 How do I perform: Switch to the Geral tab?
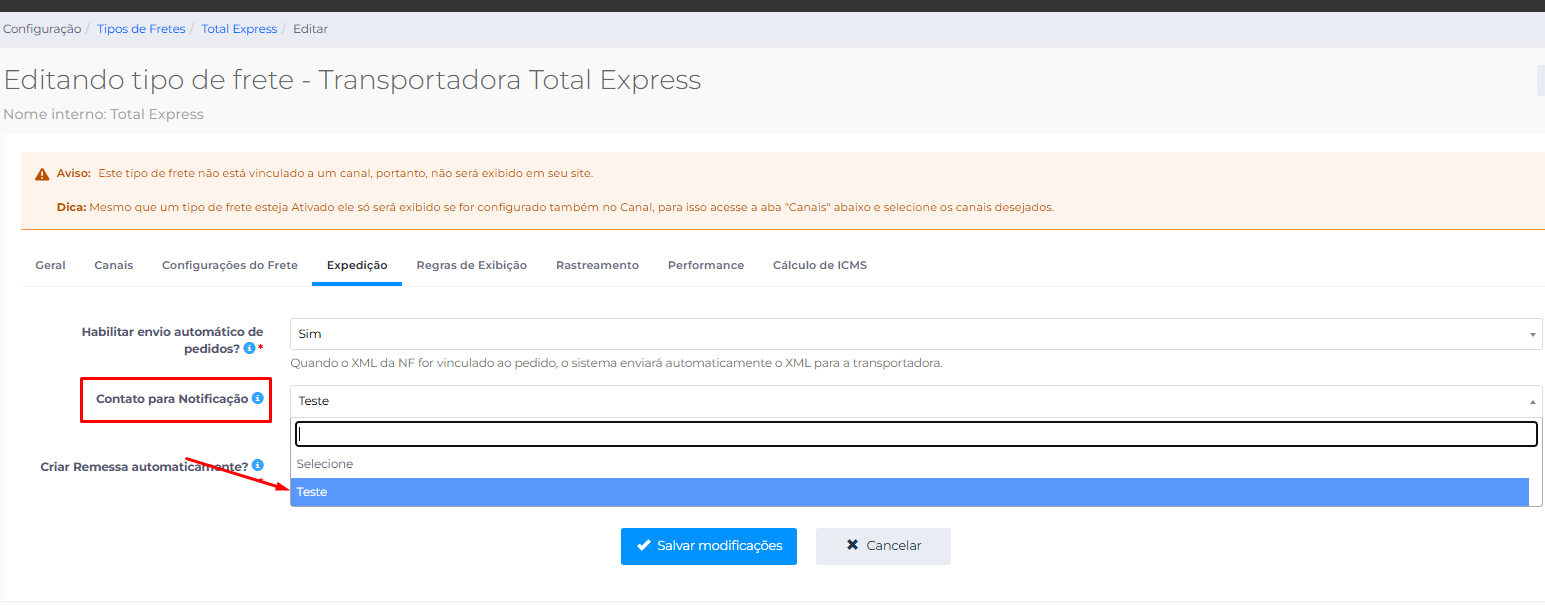coord(50,265)
